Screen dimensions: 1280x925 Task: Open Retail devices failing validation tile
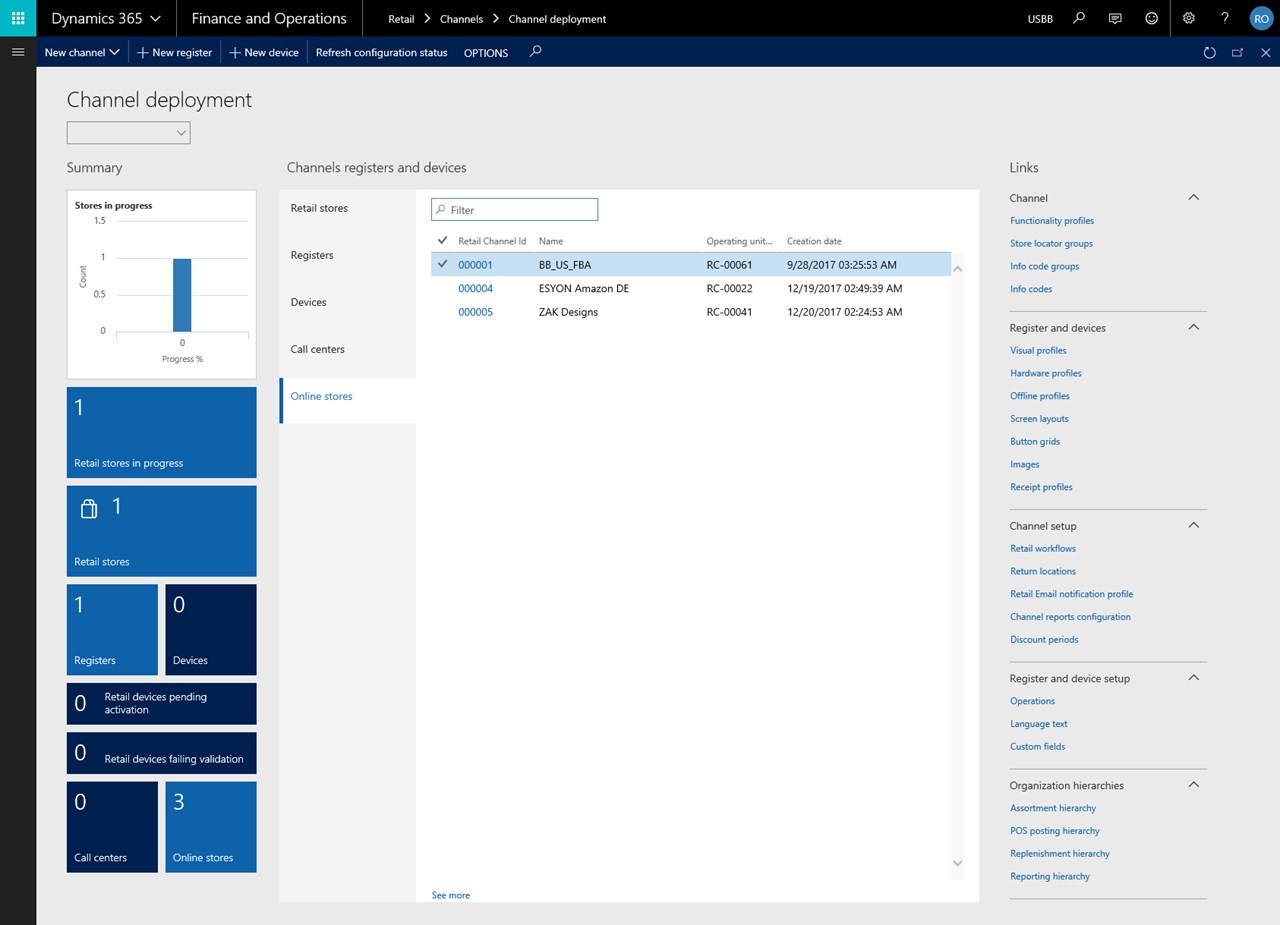161,753
